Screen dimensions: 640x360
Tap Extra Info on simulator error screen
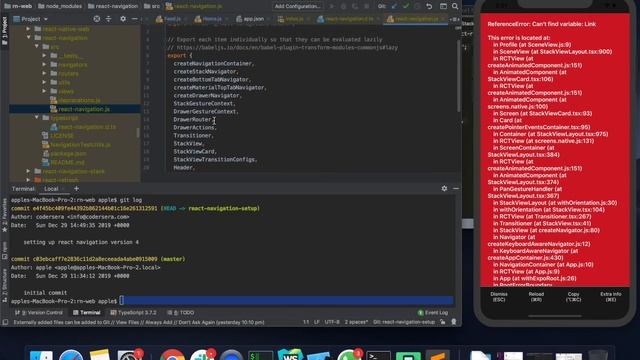[x=611, y=297]
